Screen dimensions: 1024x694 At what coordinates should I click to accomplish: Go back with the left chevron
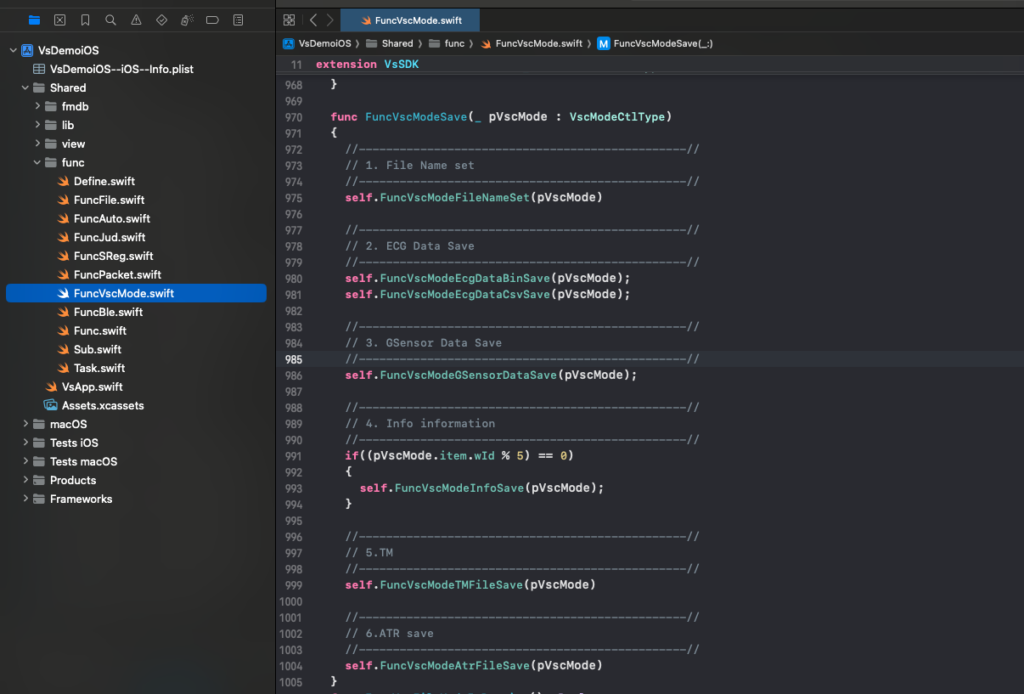pos(312,20)
